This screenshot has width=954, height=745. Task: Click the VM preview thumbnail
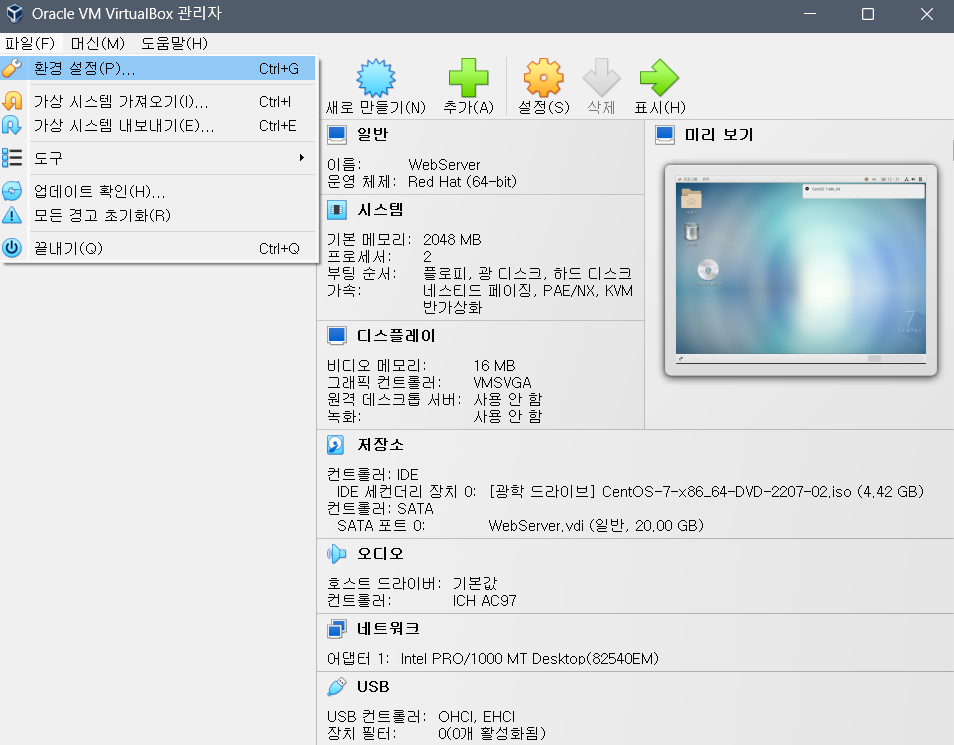click(801, 270)
